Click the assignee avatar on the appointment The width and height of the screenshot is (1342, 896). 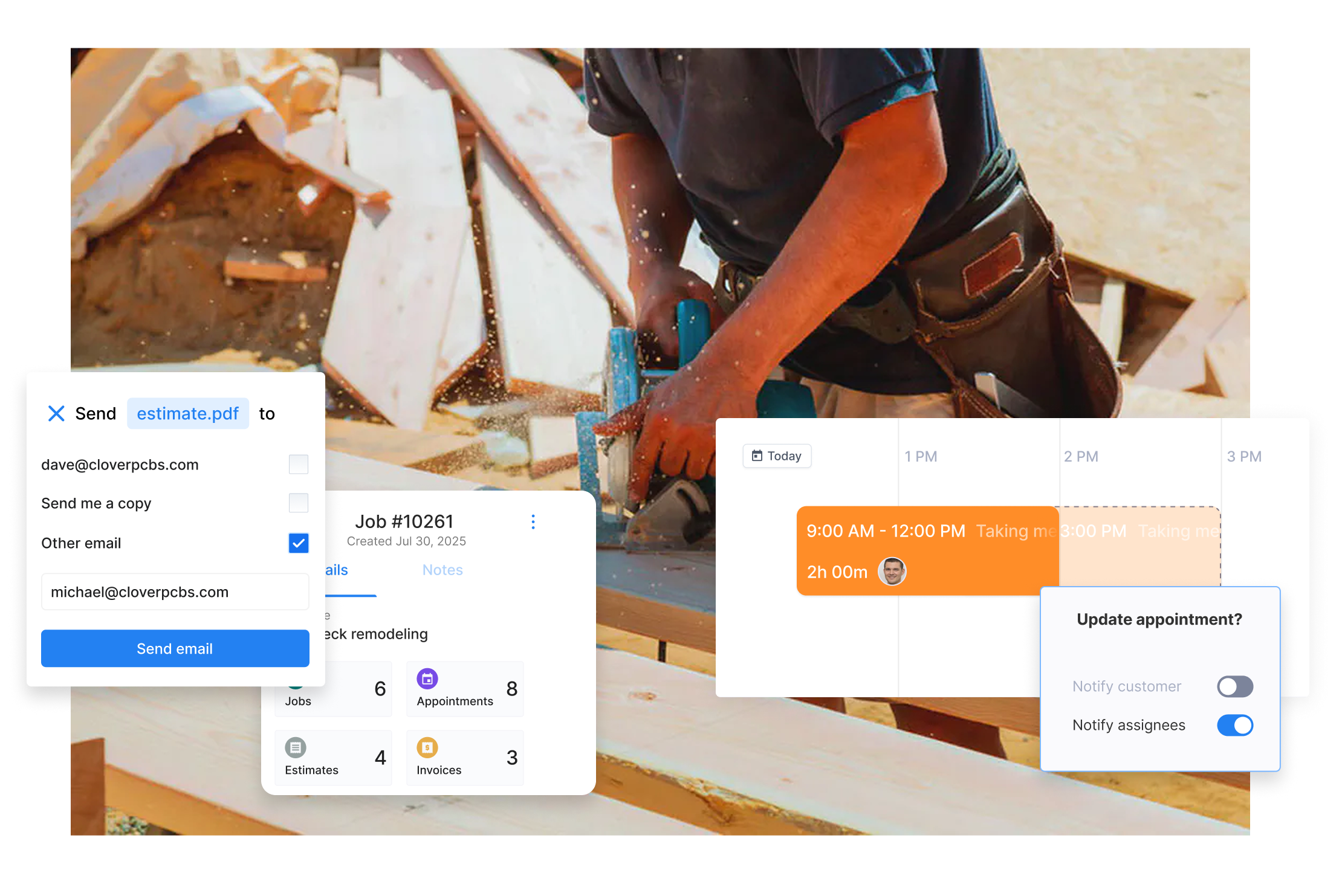point(892,571)
